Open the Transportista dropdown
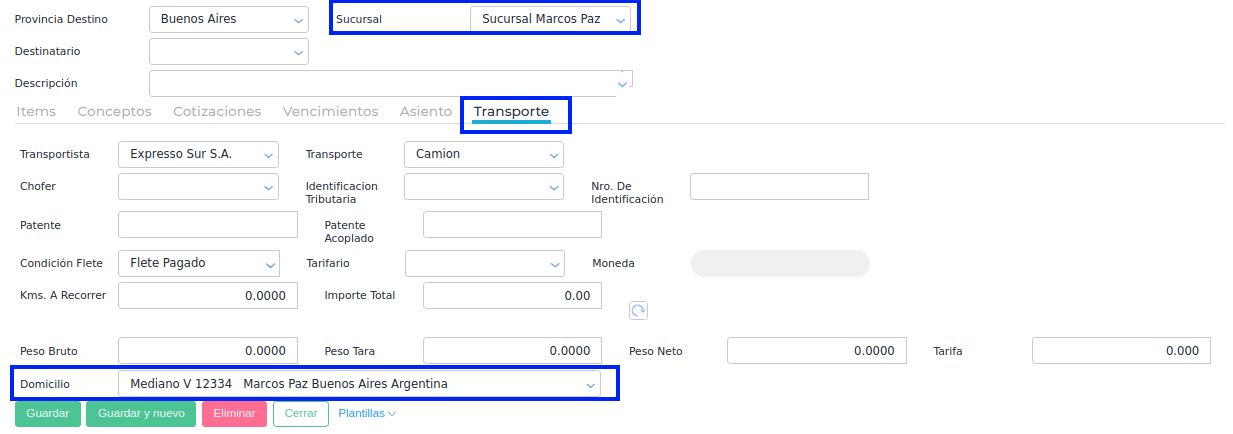This screenshot has width=1233, height=434. click(x=198, y=155)
